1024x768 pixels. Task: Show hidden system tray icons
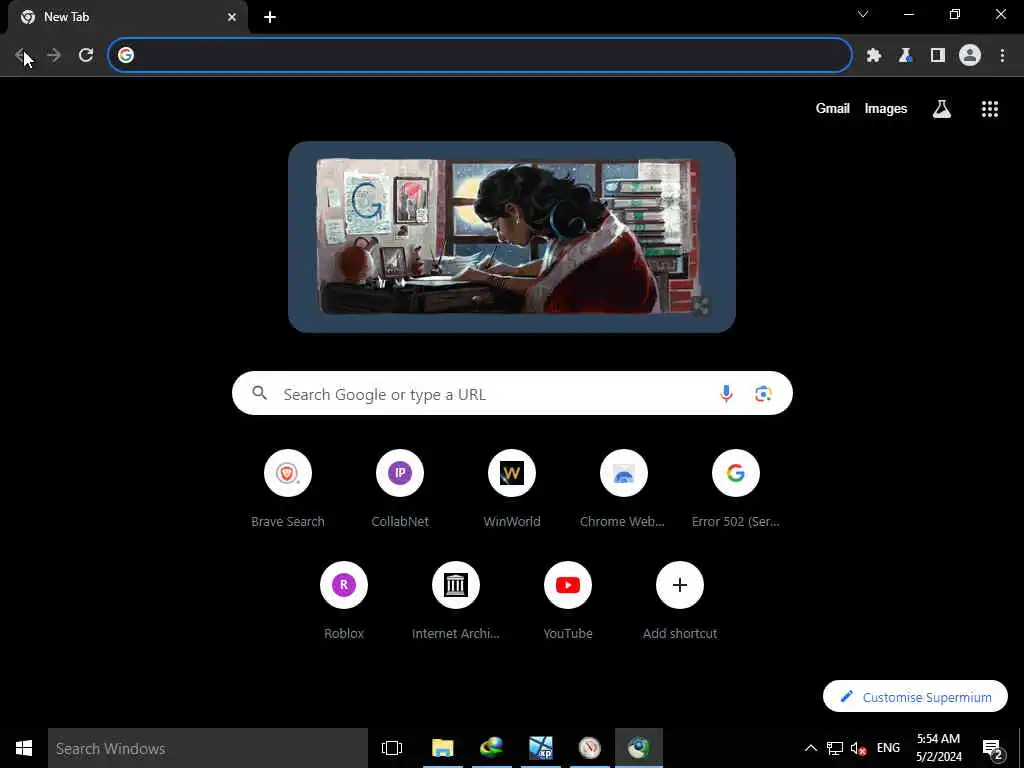point(810,748)
